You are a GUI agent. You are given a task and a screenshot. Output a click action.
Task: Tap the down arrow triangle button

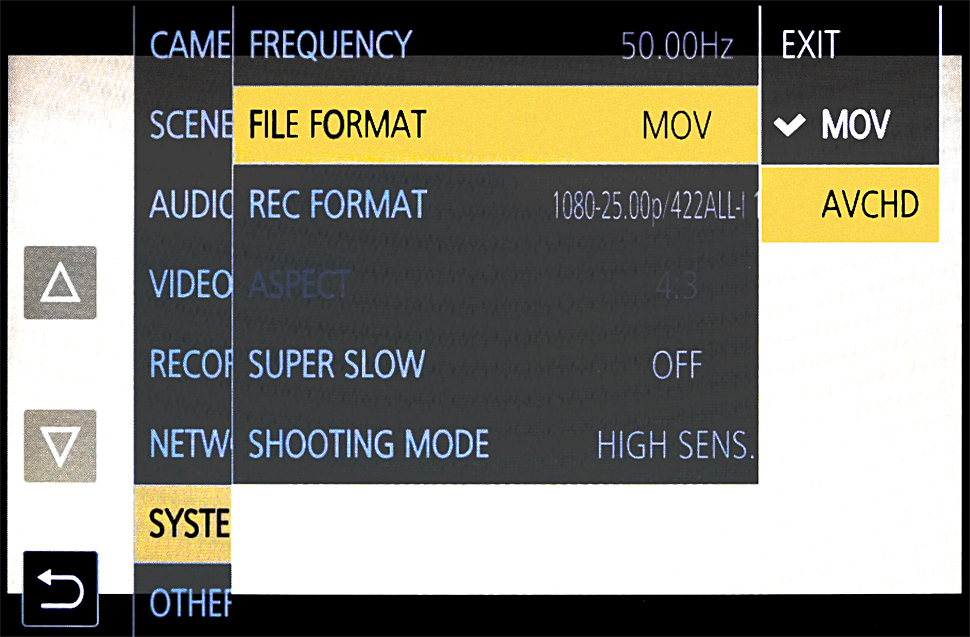tap(60, 446)
